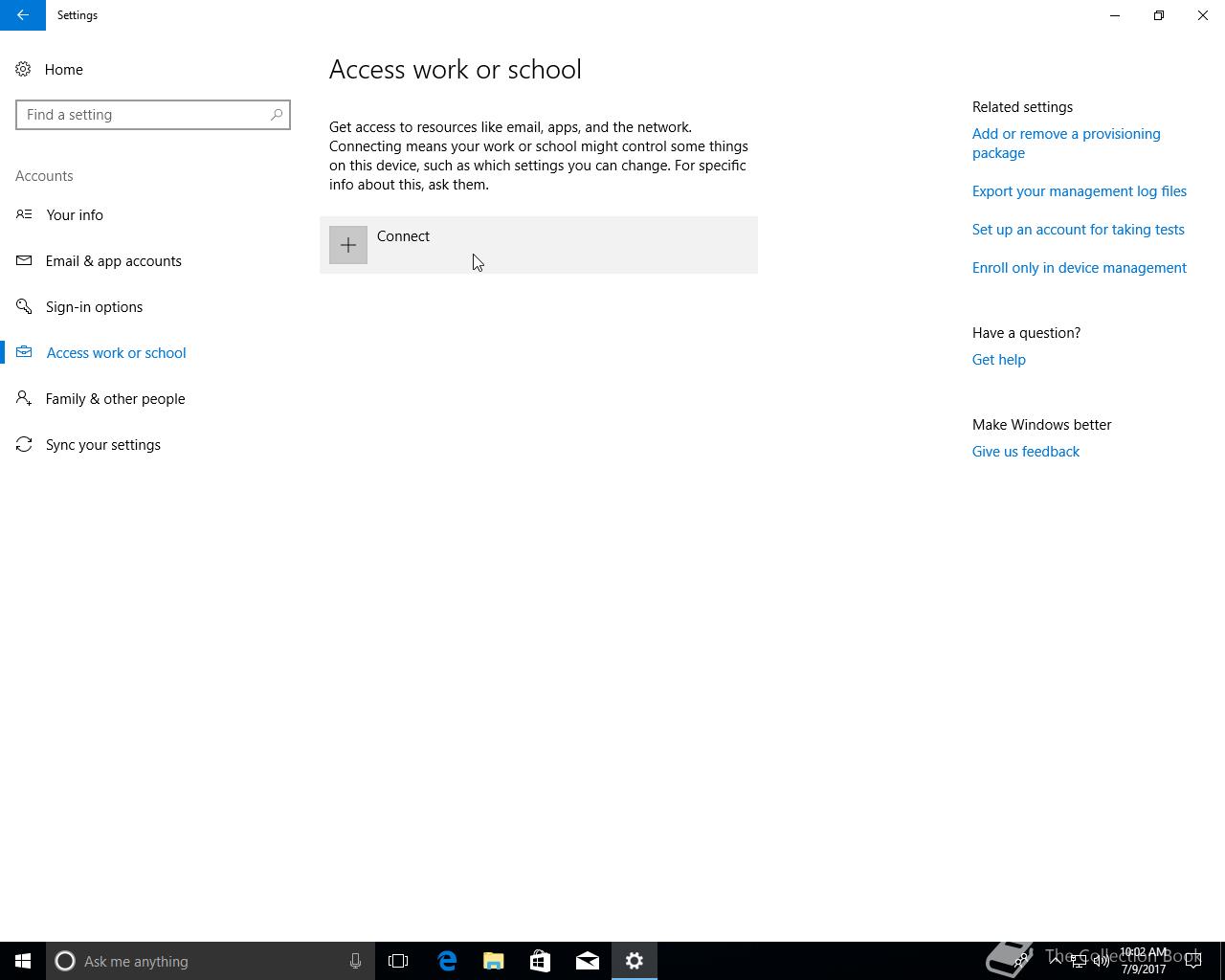Click Enroll only in device management
The width and height of the screenshot is (1225, 980).
click(1080, 268)
